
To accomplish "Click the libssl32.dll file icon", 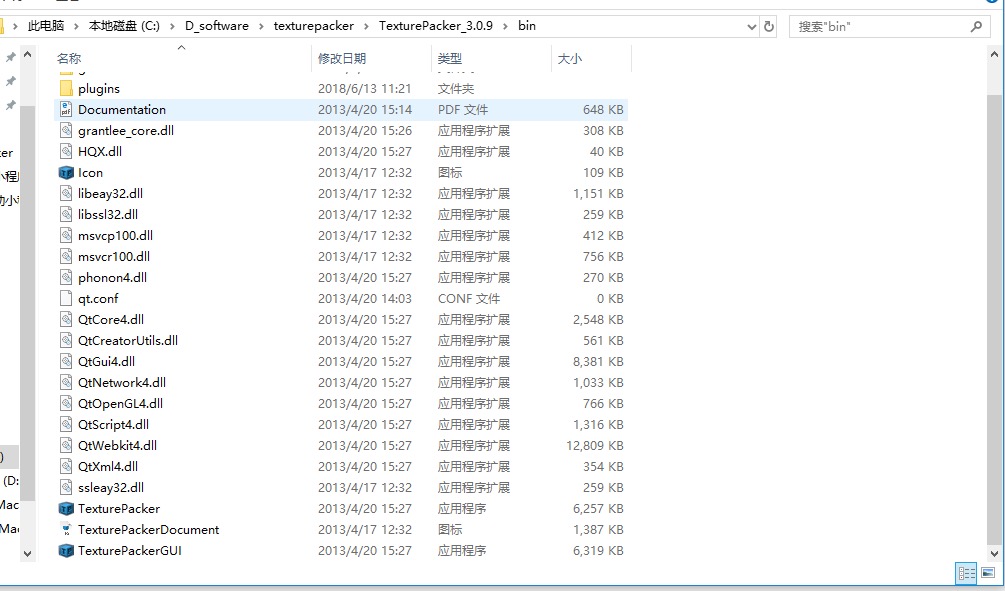I will tap(66, 215).
